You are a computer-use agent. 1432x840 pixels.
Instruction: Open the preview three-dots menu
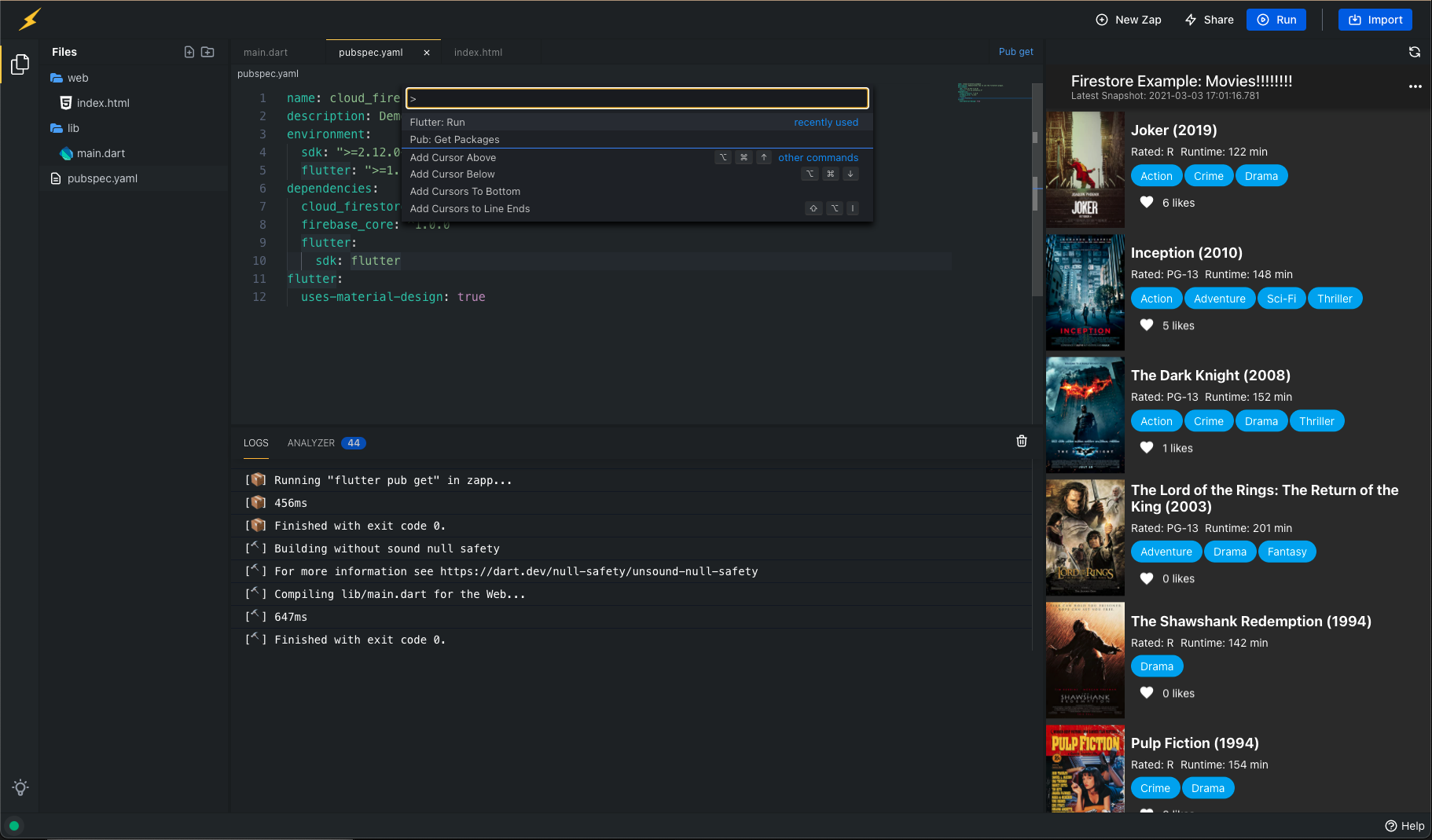tap(1415, 86)
